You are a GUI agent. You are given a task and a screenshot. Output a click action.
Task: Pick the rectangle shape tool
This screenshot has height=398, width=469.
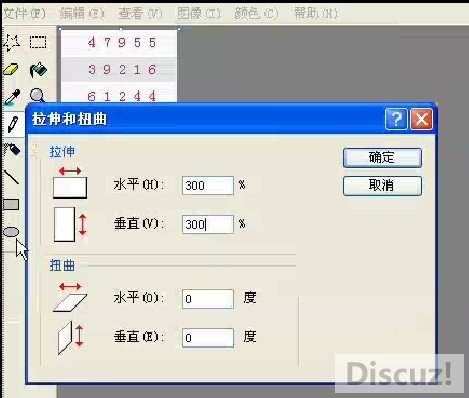coord(11,204)
